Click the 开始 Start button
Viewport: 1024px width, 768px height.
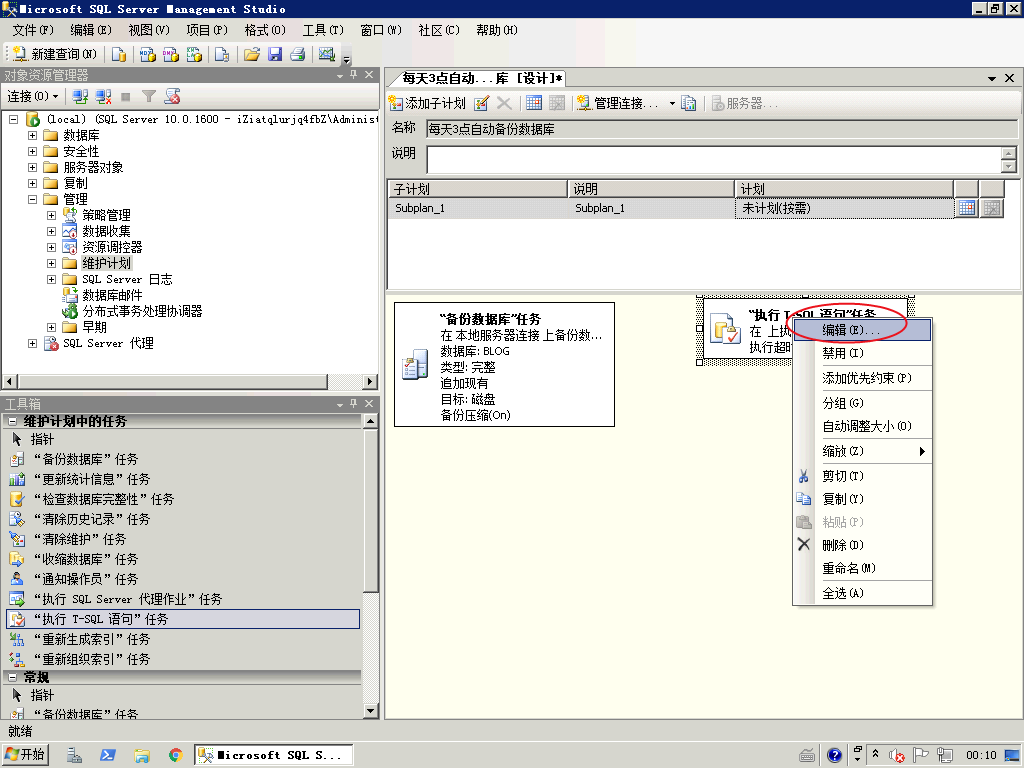click(x=25, y=755)
